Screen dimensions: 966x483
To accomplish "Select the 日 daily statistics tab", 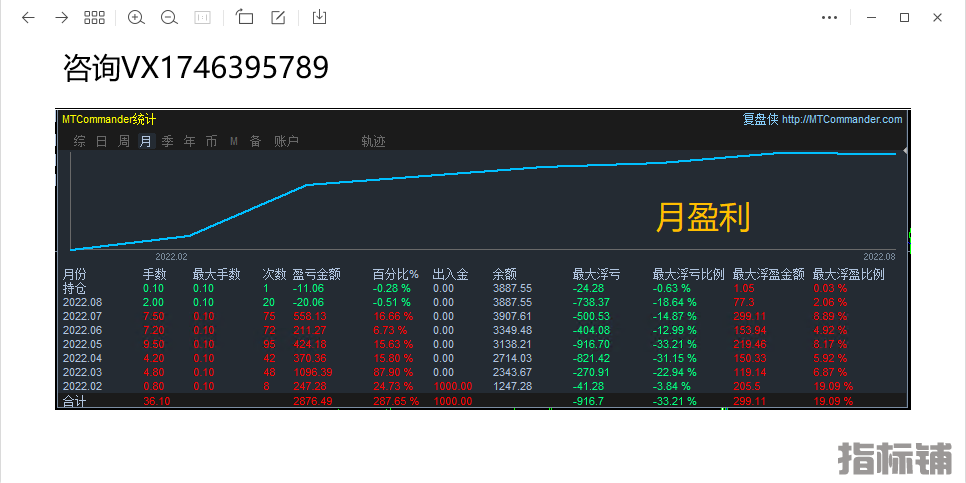I will click(102, 142).
